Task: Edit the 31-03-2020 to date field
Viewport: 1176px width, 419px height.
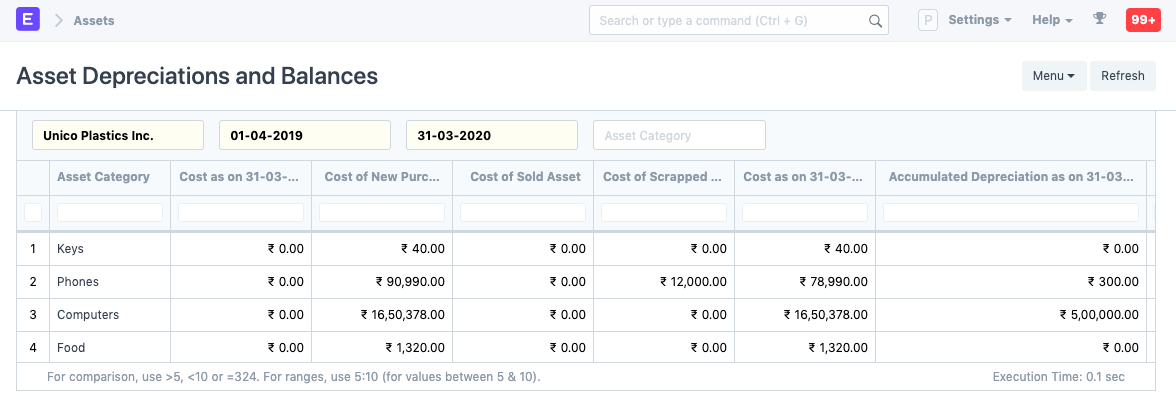Action: click(491, 135)
